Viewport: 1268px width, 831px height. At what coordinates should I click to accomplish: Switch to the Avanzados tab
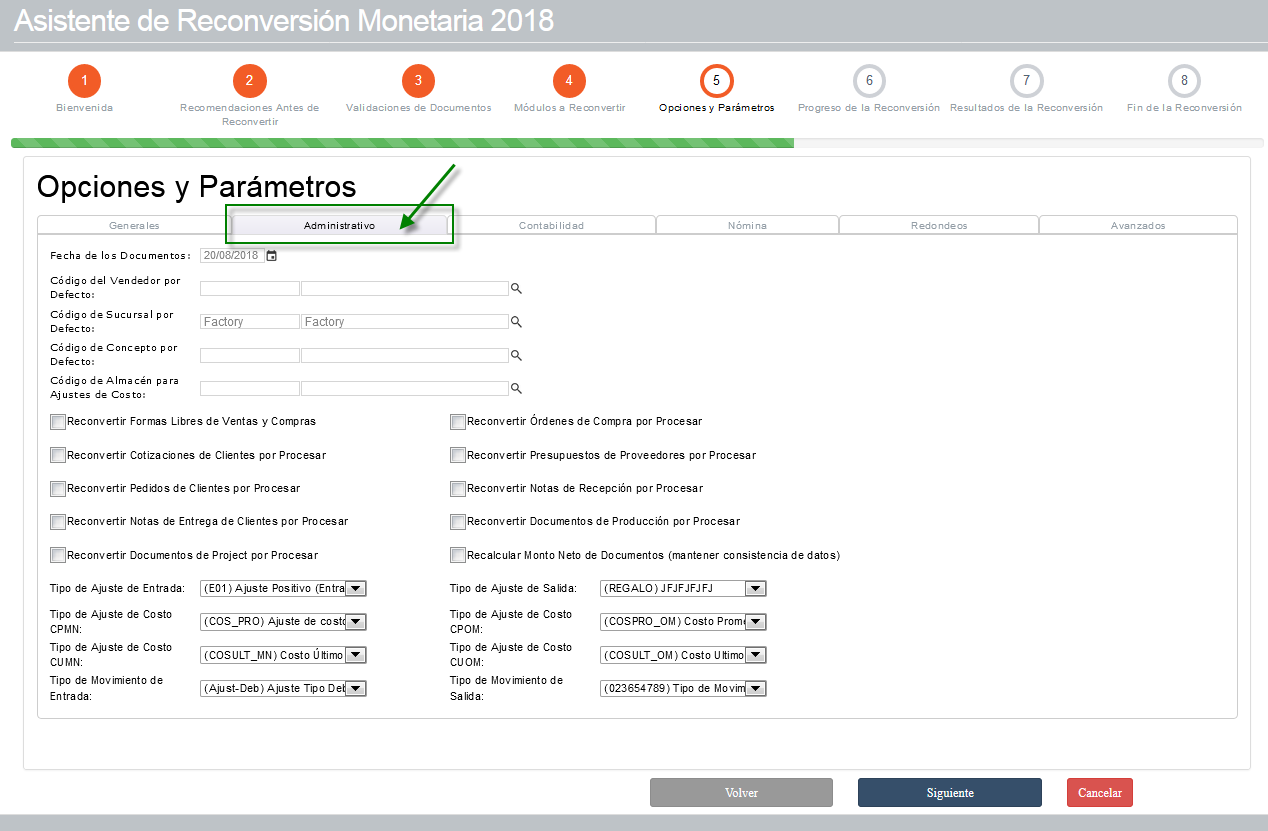click(1138, 226)
